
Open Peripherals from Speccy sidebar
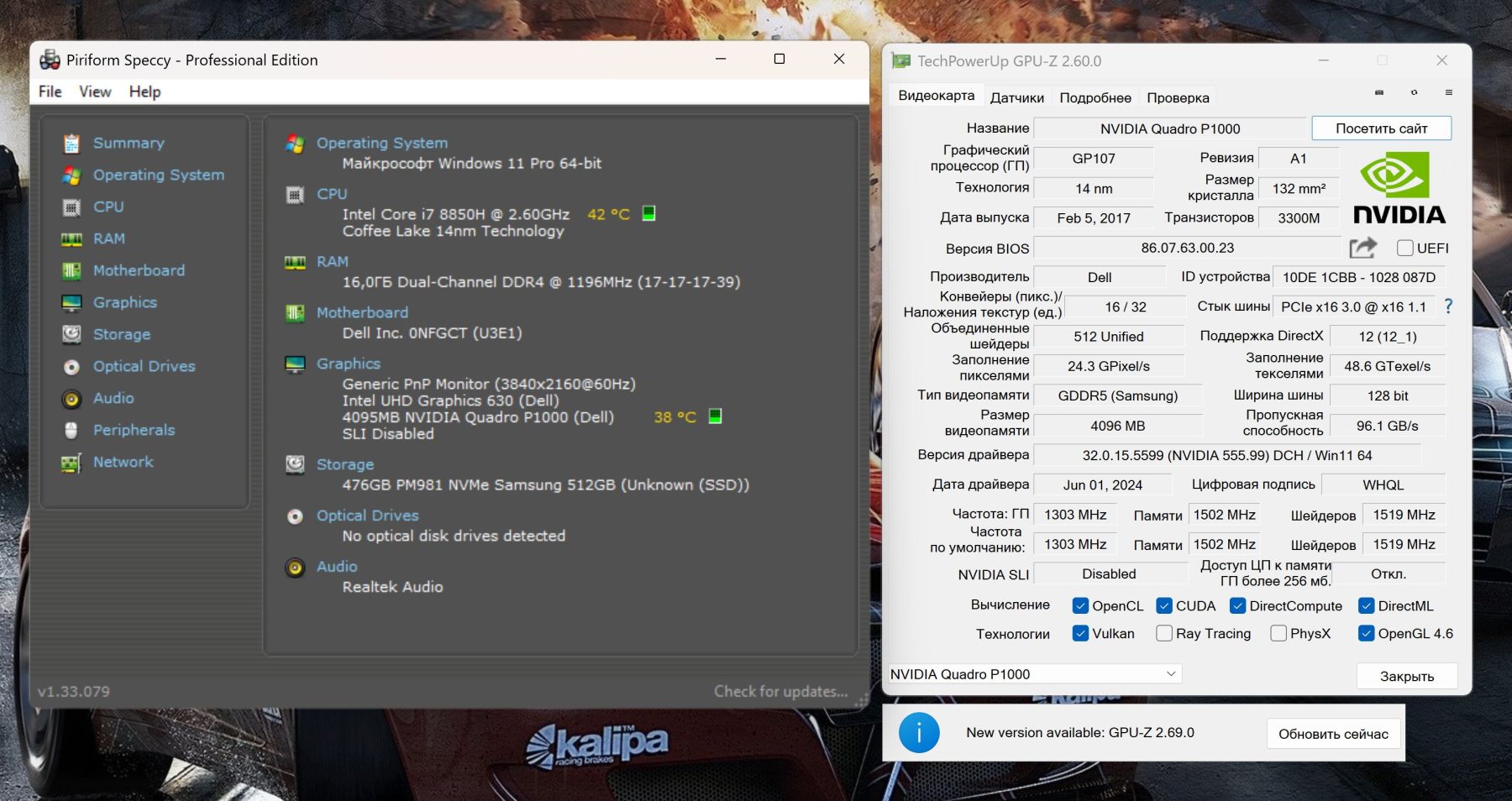[134, 430]
